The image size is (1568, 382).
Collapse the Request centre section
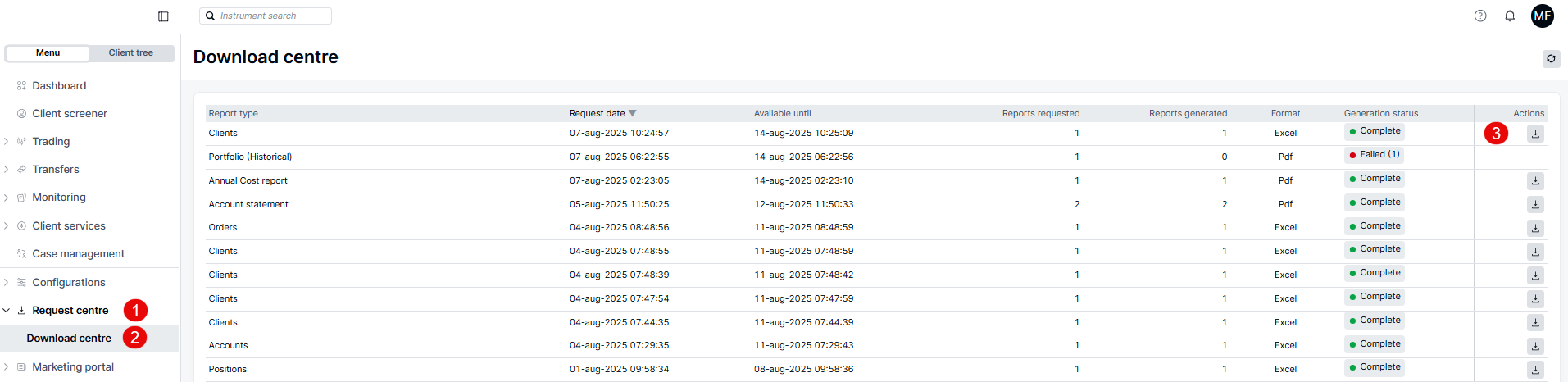point(7,311)
